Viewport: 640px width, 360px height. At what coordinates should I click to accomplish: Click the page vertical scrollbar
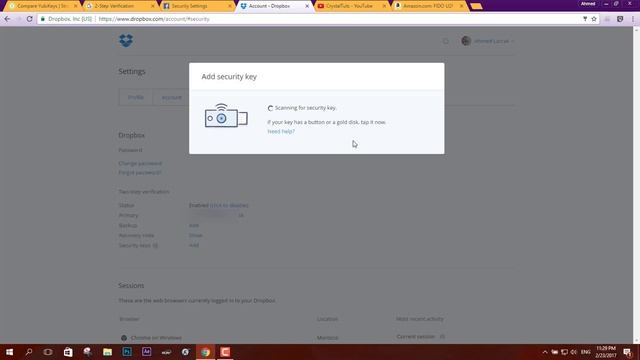(x=636, y=184)
